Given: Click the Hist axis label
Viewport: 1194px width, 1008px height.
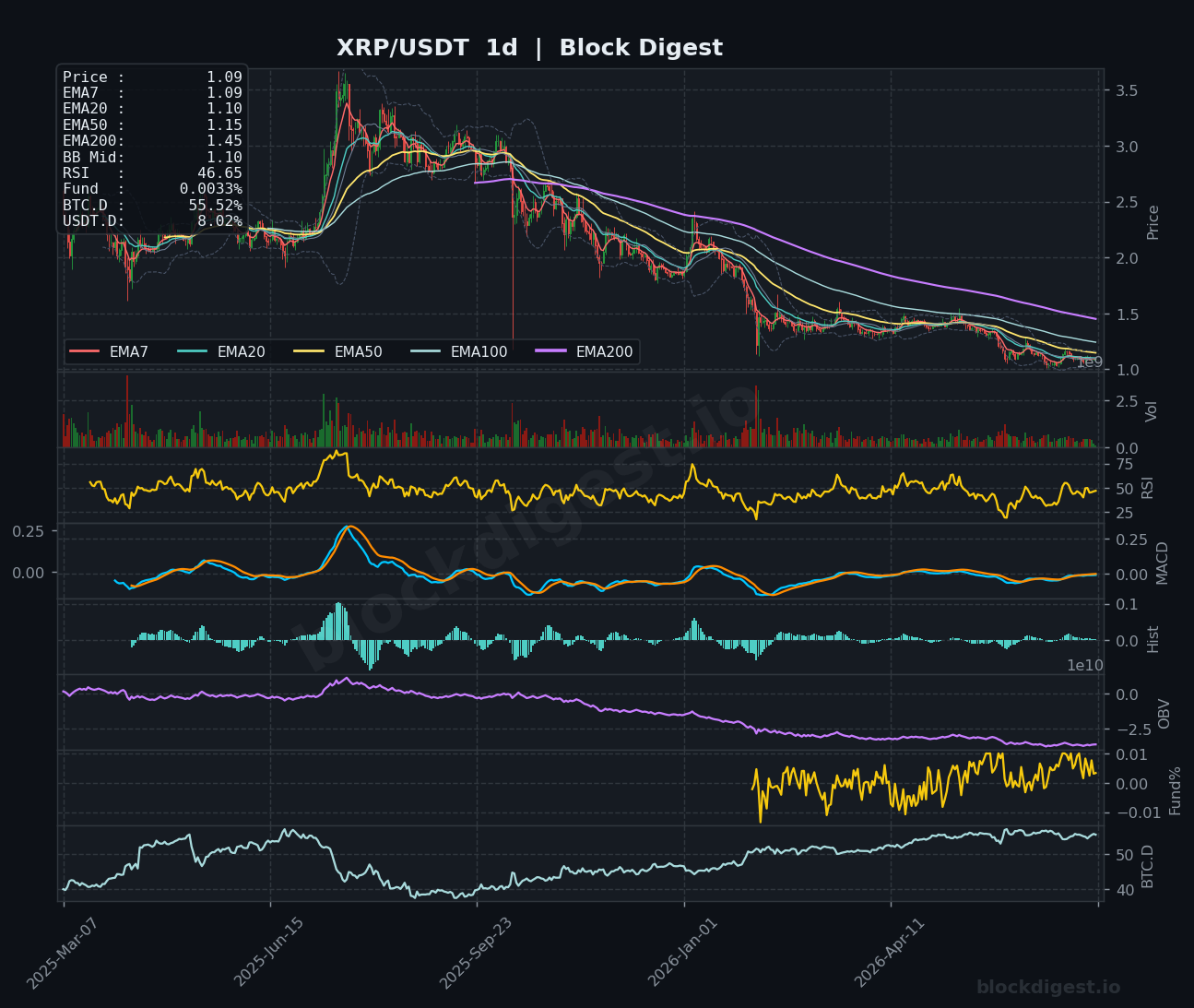Looking at the screenshot, I should [x=1153, y=638].
